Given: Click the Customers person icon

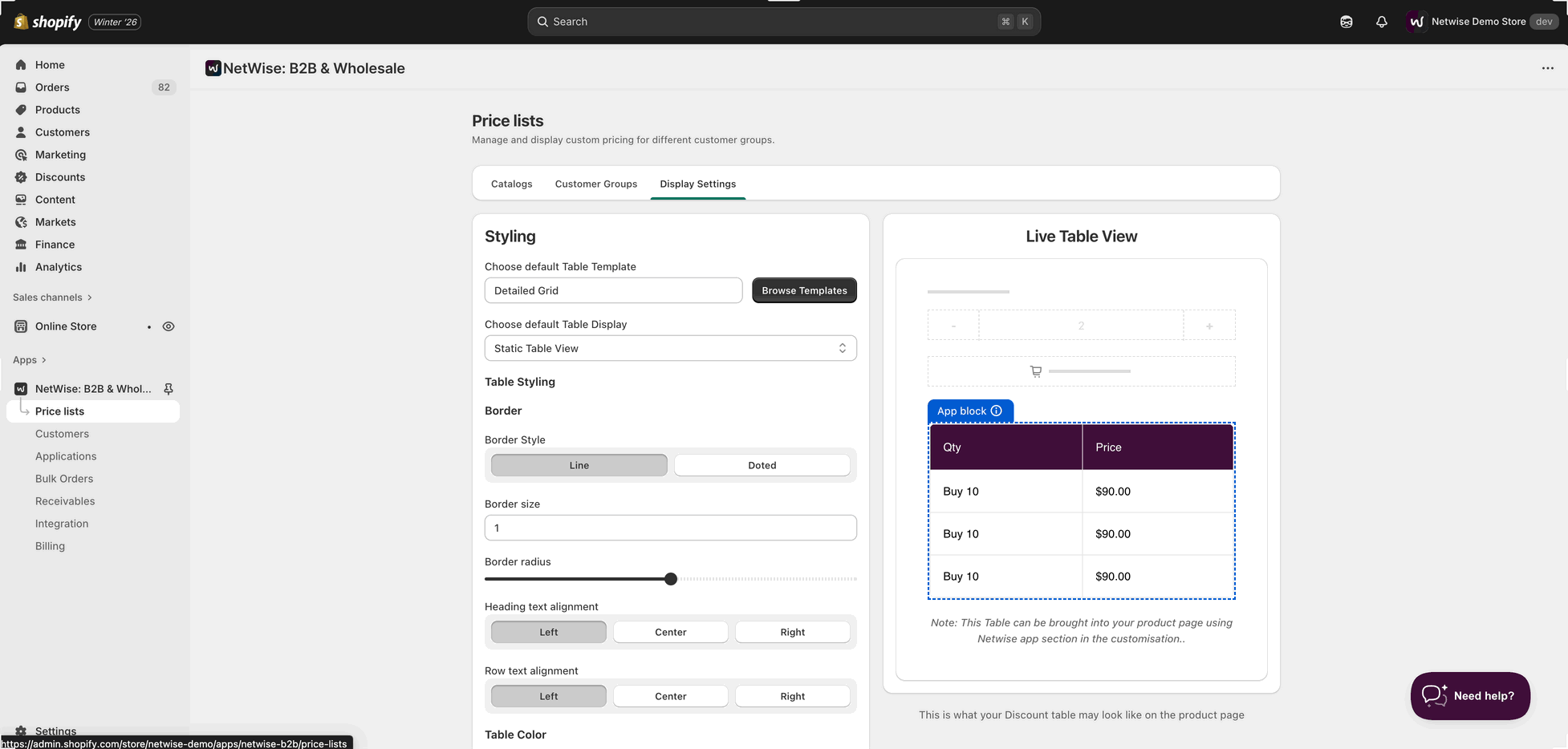Looking at the screenshot, I should [x=21, y=132].
